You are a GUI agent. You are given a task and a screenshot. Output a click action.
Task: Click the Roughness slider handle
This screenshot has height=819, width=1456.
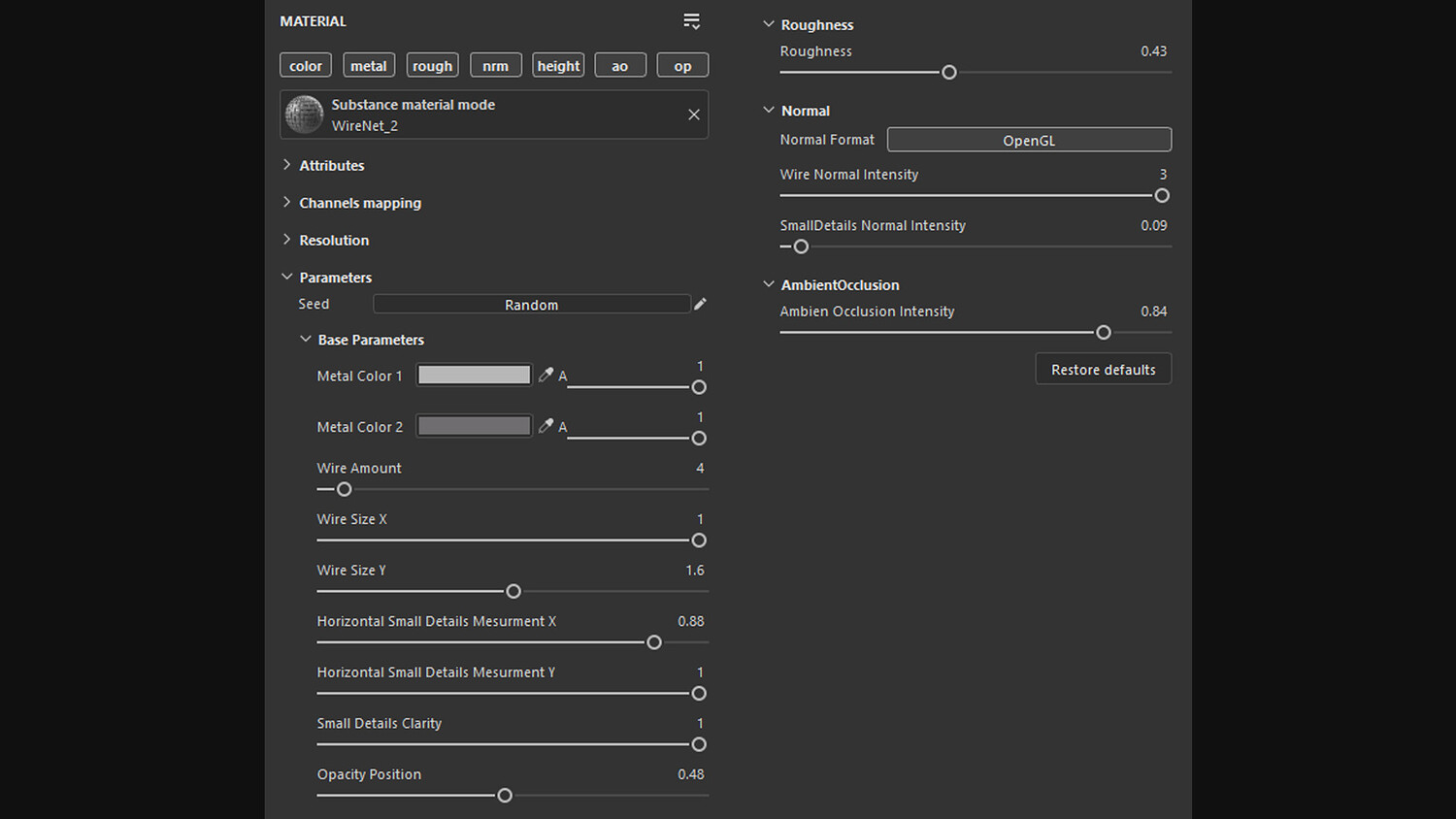pos(949,73)
